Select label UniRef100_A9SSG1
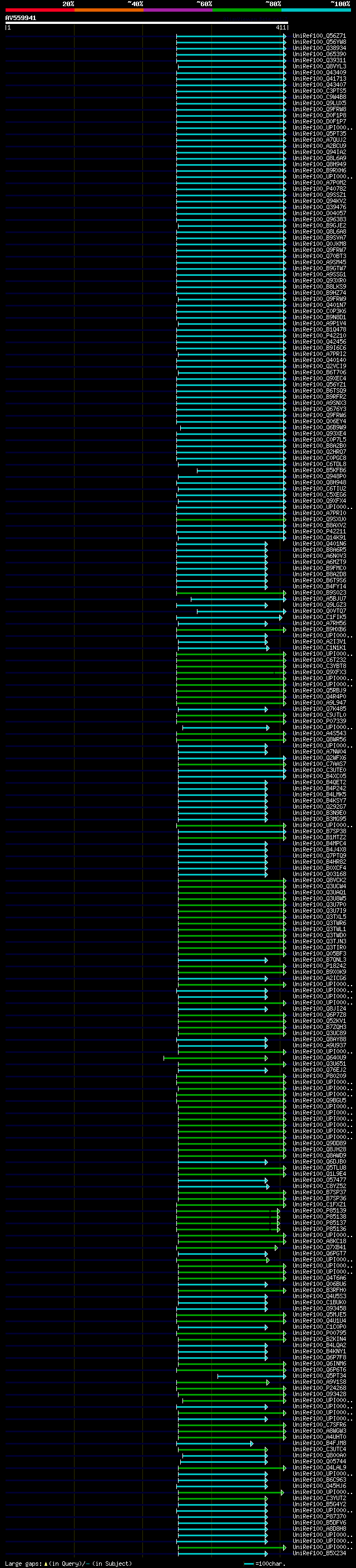This screenshot has height=1568, width=356. point(319,275)
